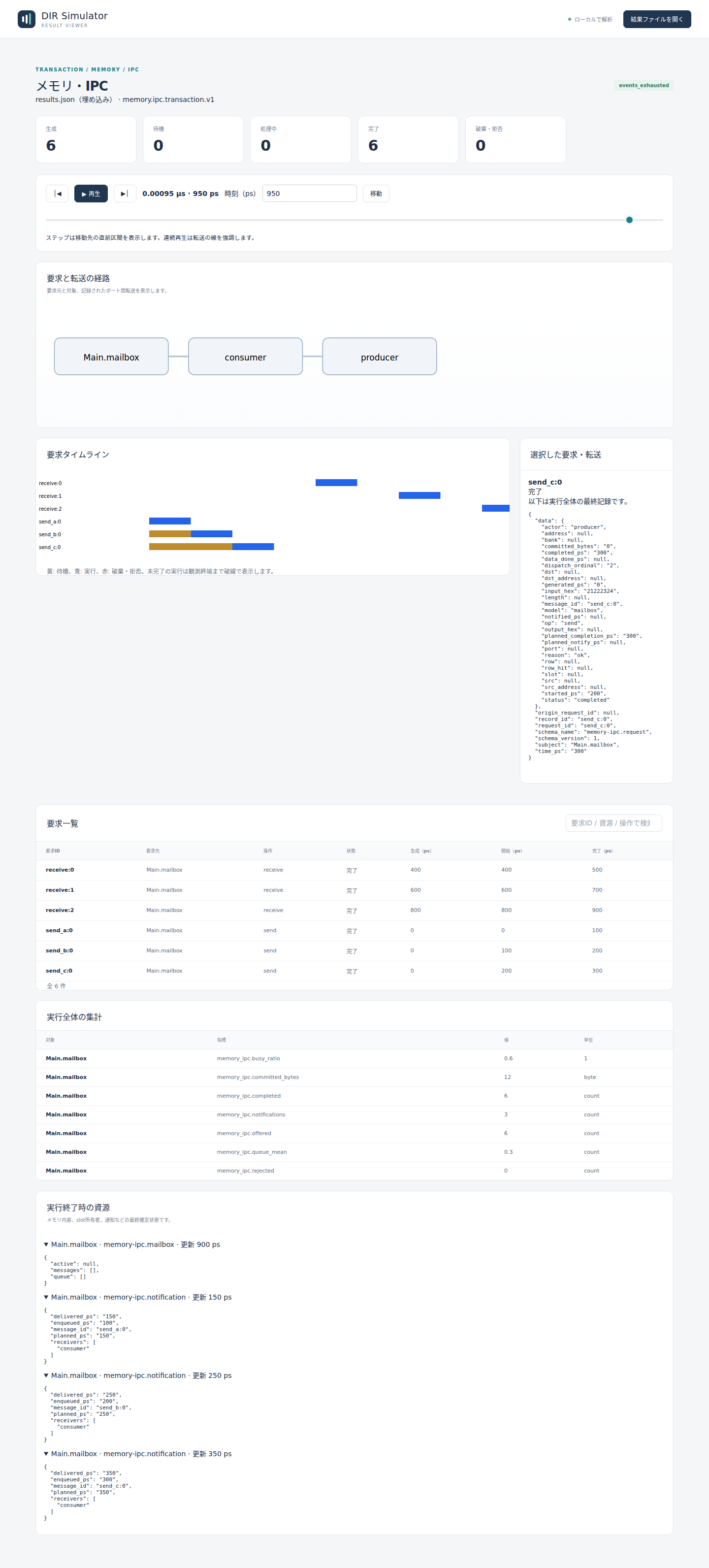
Task: Click the 要求ID column header
Action: tap(53, 851)
